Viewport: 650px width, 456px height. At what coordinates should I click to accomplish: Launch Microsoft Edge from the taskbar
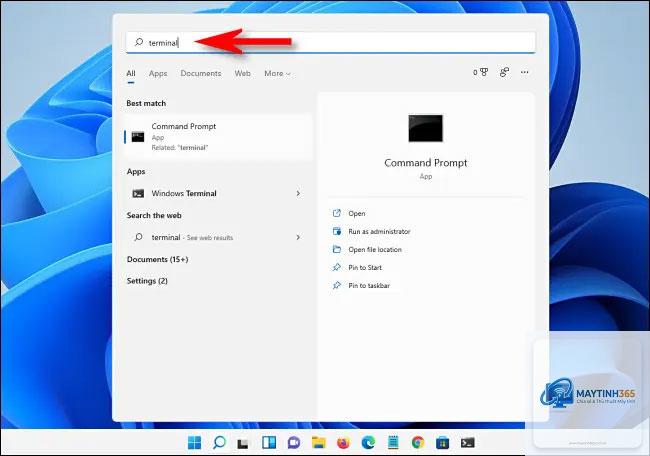(368, 443)
